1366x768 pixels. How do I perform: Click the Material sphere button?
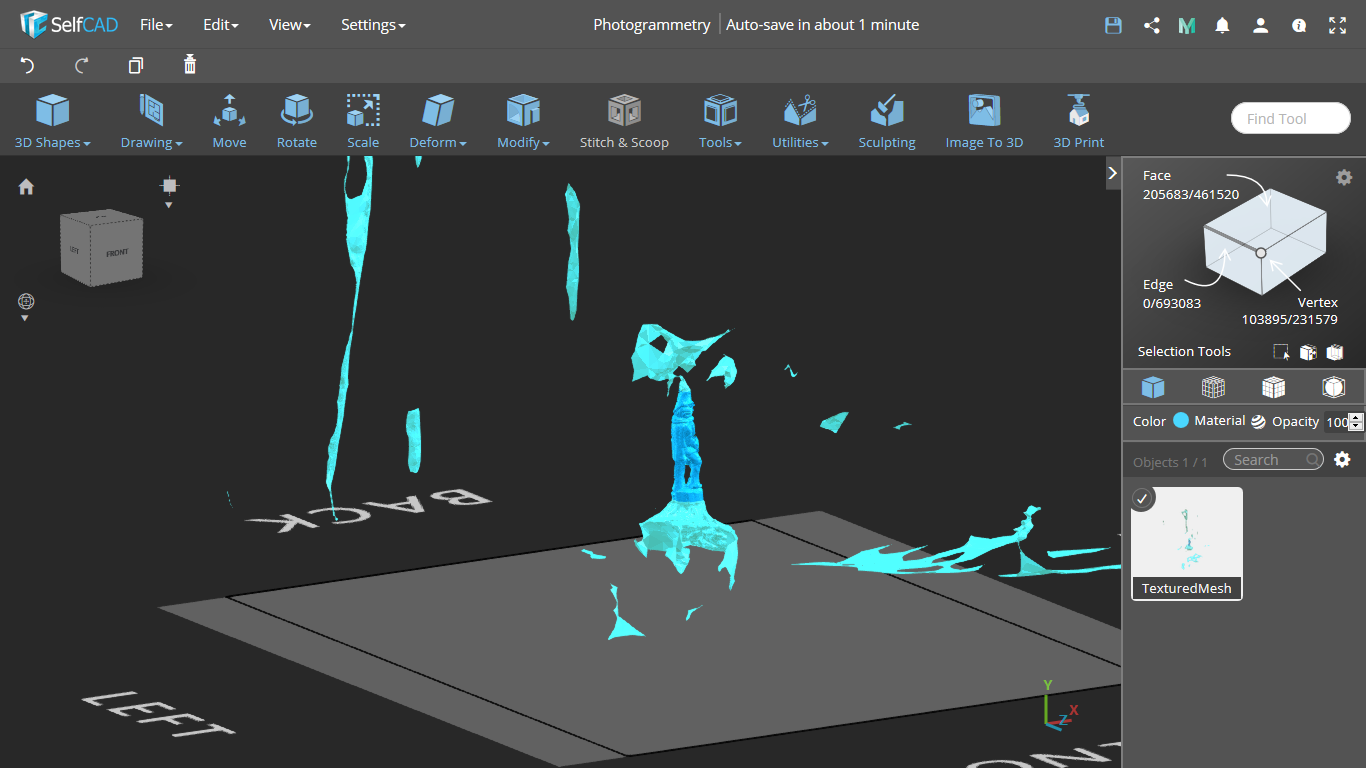pos(1258,422)
